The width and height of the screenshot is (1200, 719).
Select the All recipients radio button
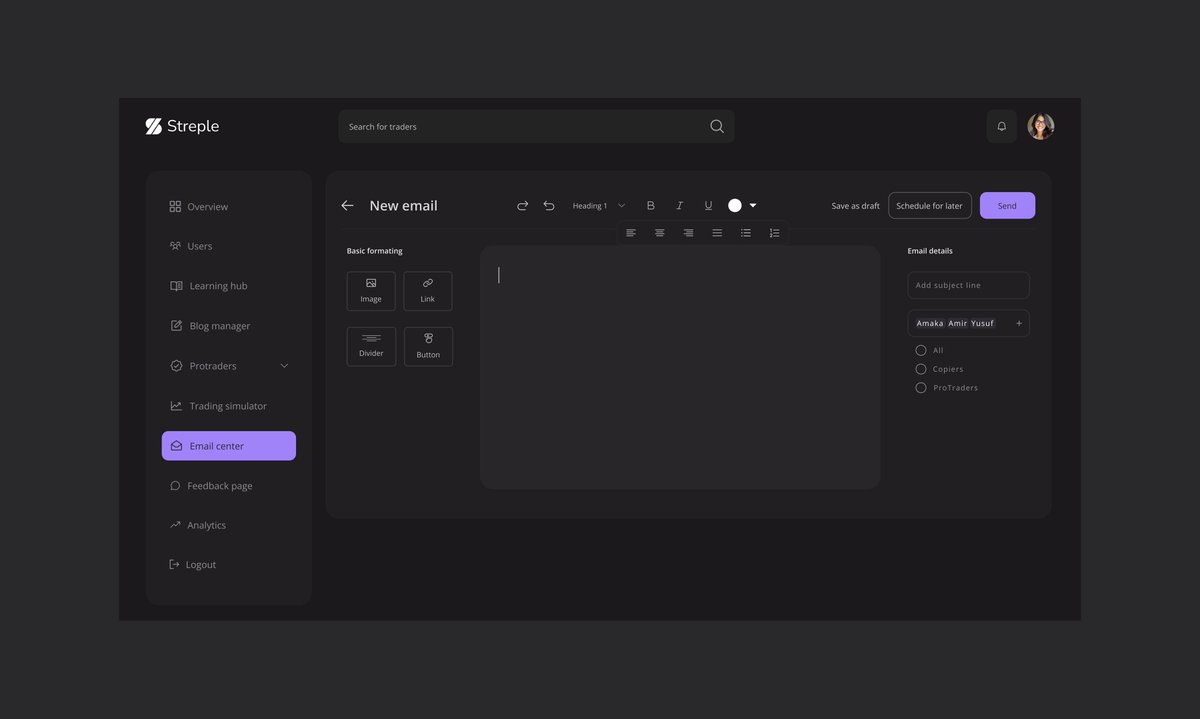coord(921,350)
